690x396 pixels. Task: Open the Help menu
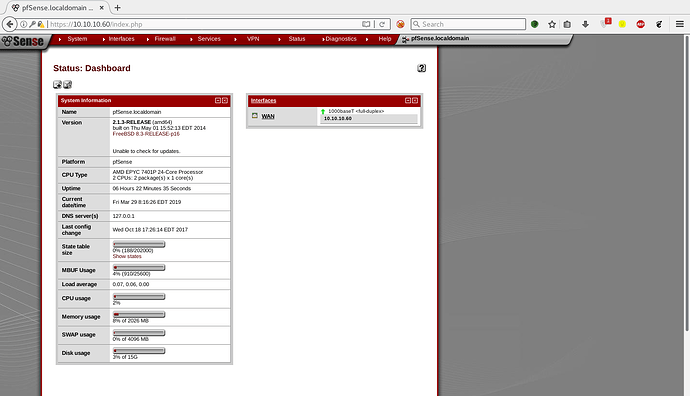(385, 39)
